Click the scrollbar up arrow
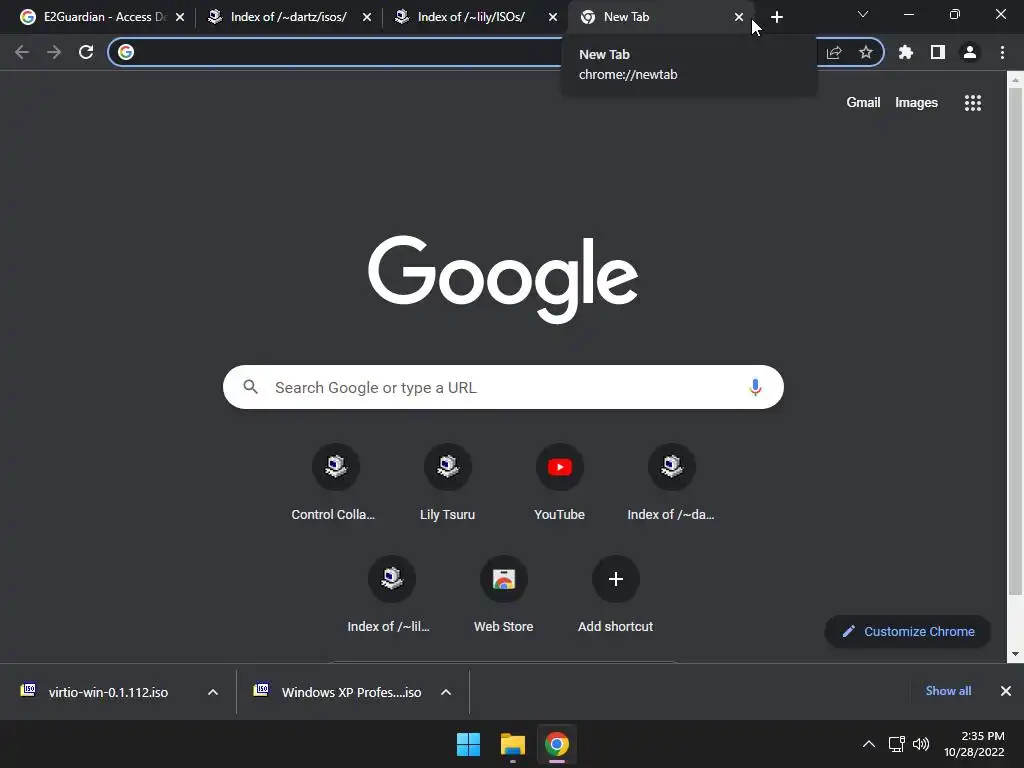This screenshot has height=768, width=1024. (1015, 80)
